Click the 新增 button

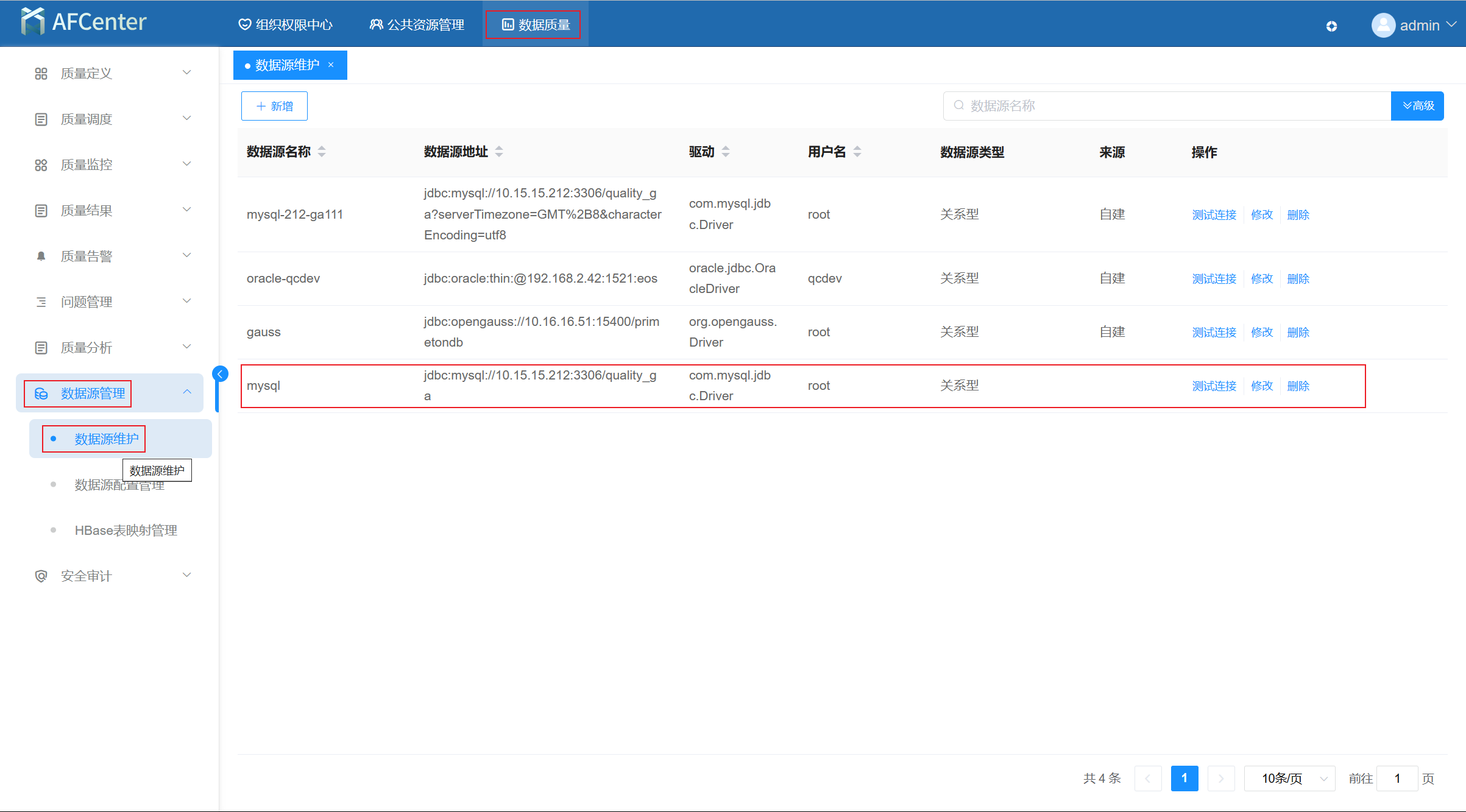point(274,106)
